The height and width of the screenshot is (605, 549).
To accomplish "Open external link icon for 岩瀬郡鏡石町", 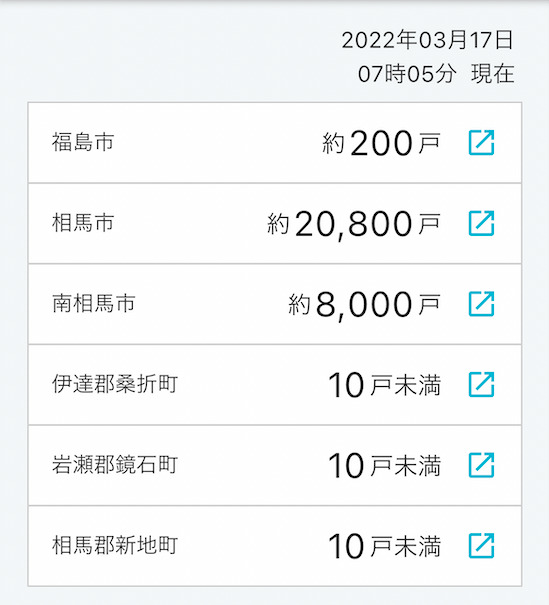I will (481, 465).
